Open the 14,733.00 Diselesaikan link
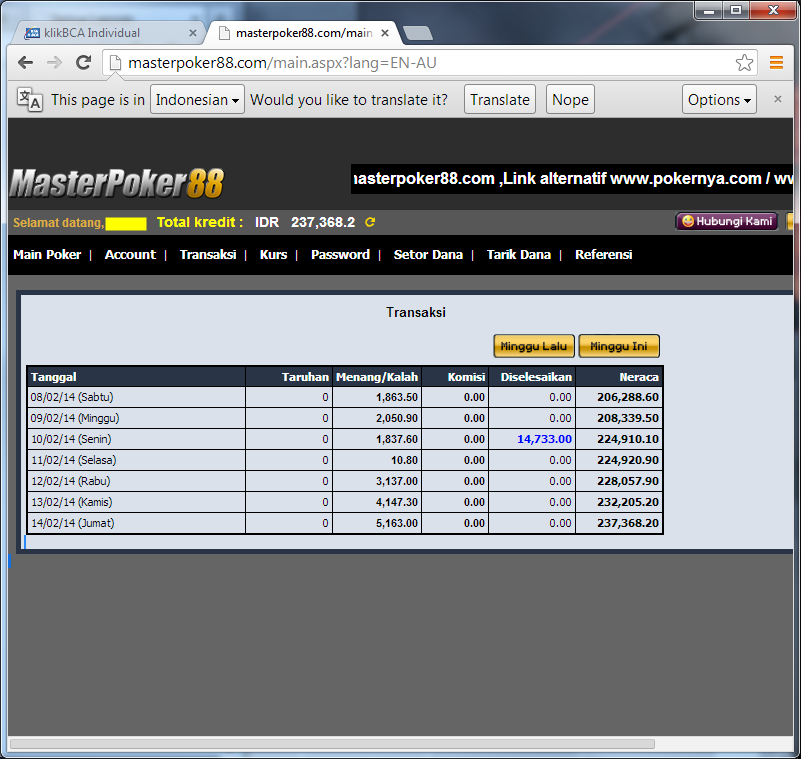 pyautogui.click(x=544, y=439)
